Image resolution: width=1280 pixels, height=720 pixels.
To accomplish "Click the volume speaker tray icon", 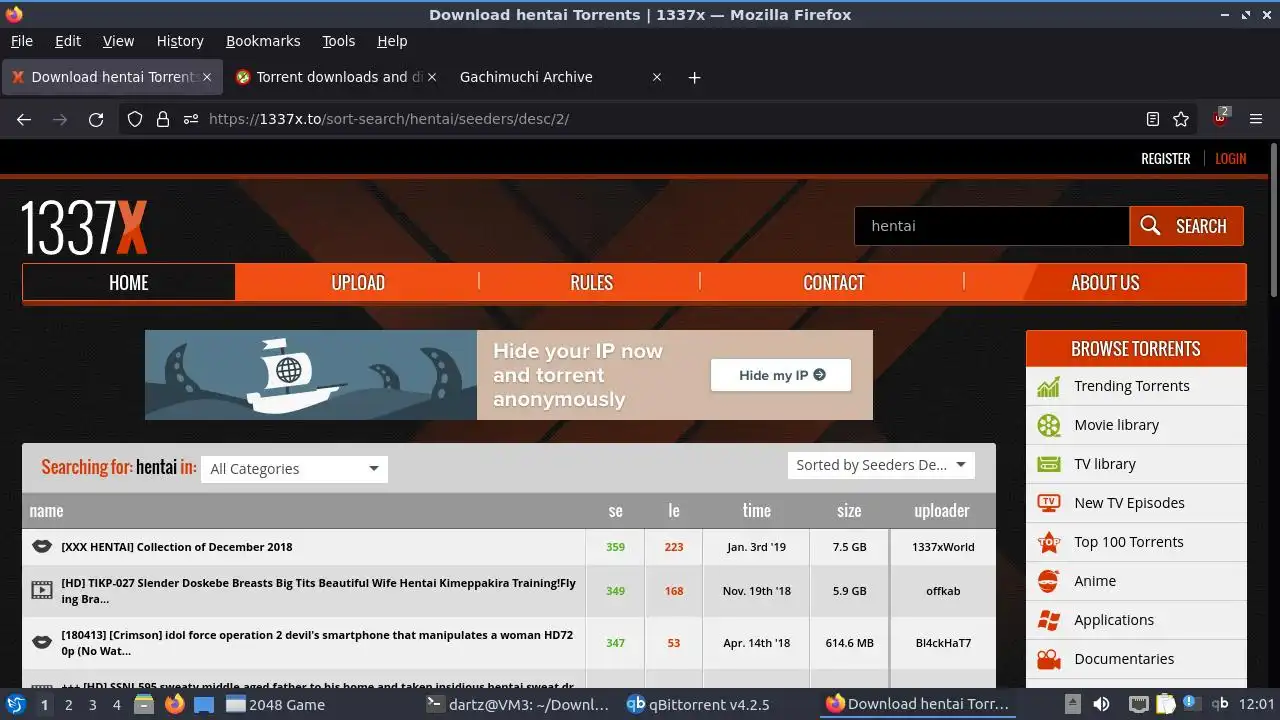I will coord(1101,704).
